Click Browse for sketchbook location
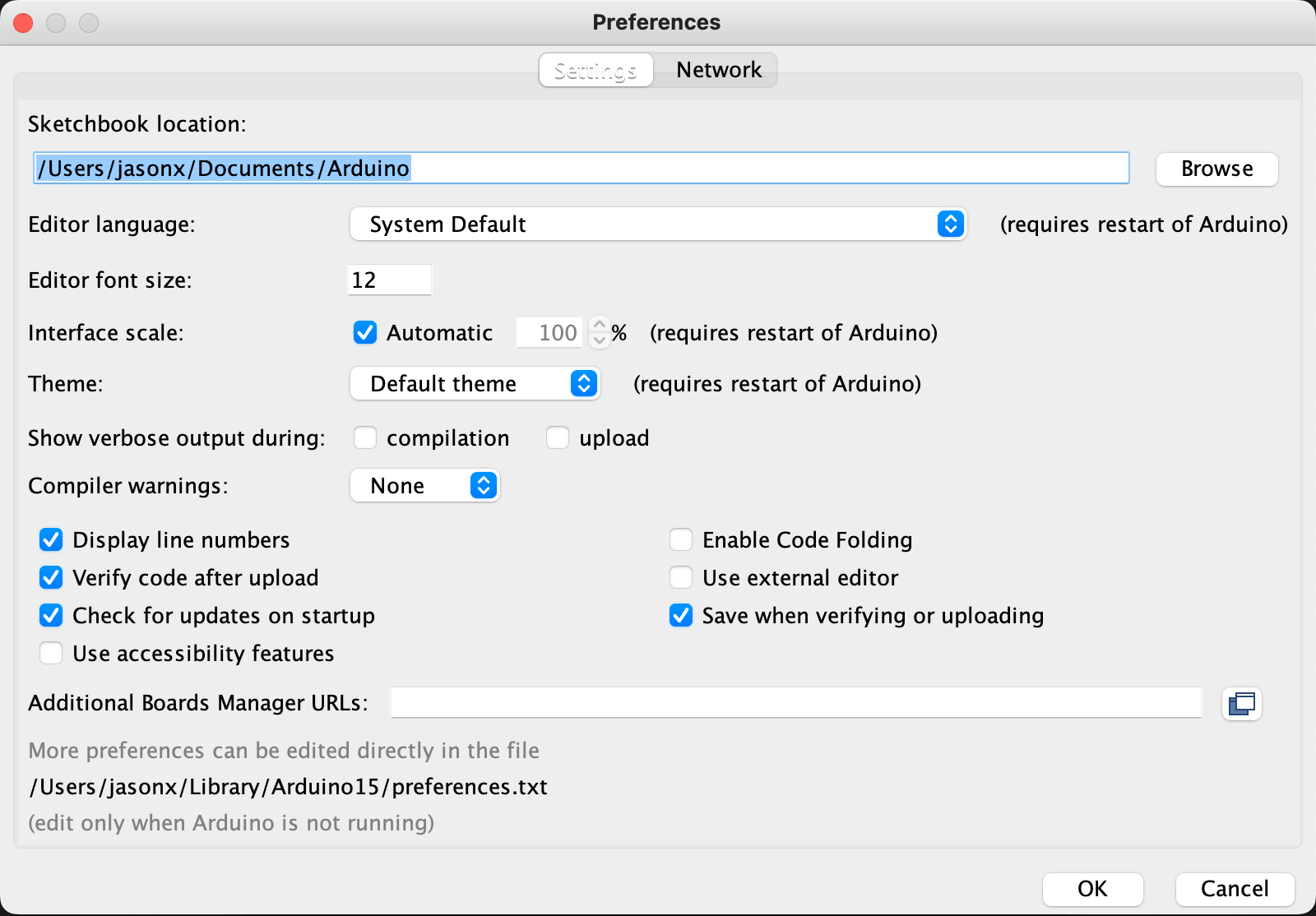 [1216, 169]
